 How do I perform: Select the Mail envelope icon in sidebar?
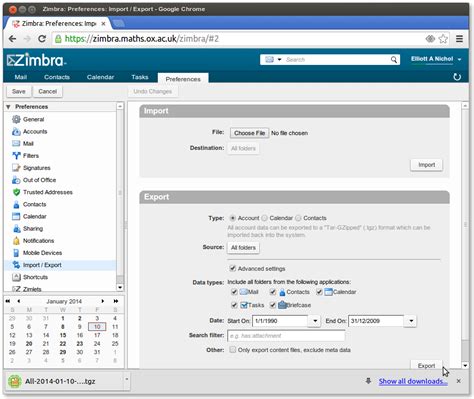click(16, 144)
